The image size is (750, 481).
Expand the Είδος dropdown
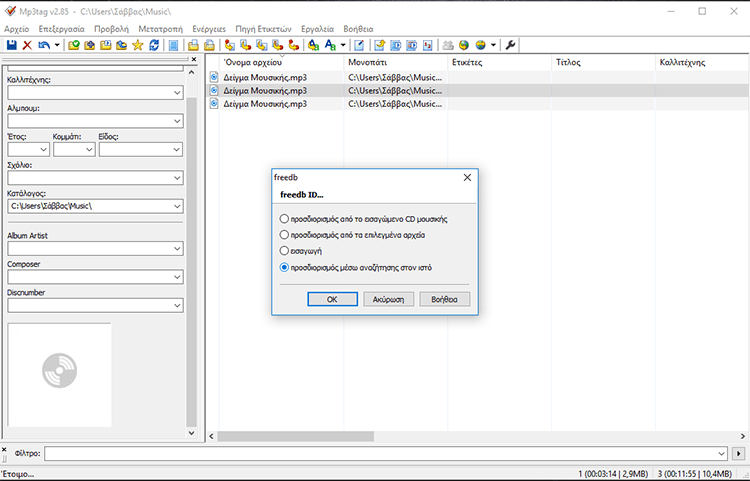coord(177,150)
